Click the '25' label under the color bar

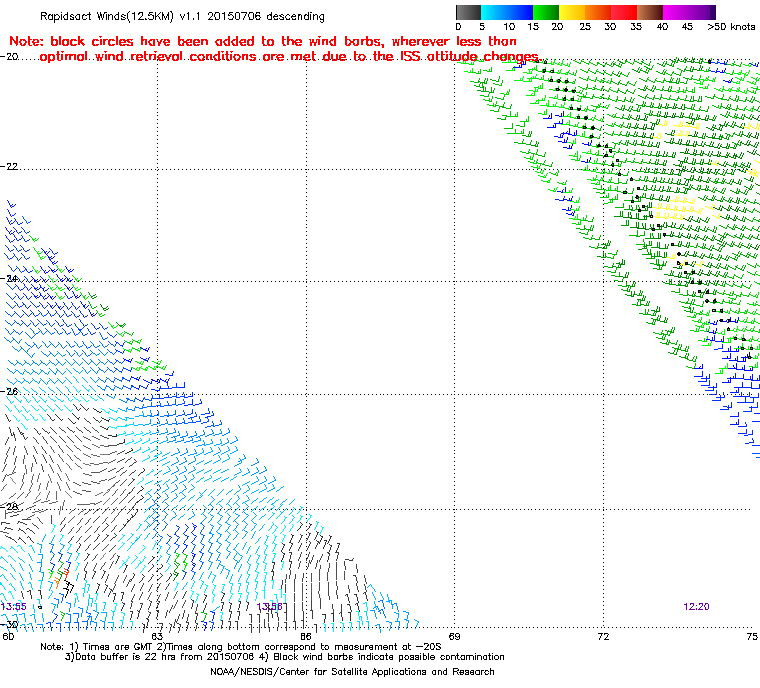point(585,27)
